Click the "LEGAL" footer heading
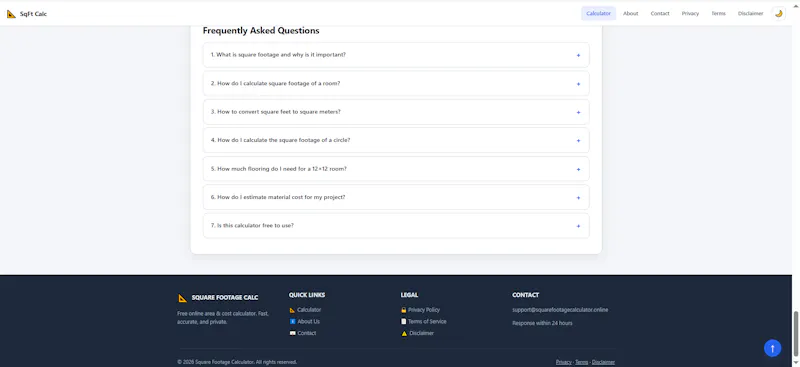 [409, 295]
